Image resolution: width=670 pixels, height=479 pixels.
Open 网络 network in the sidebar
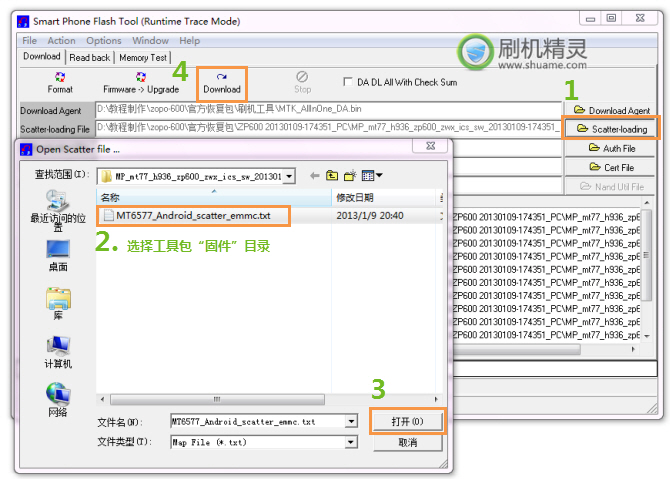(x=58, y=400)
